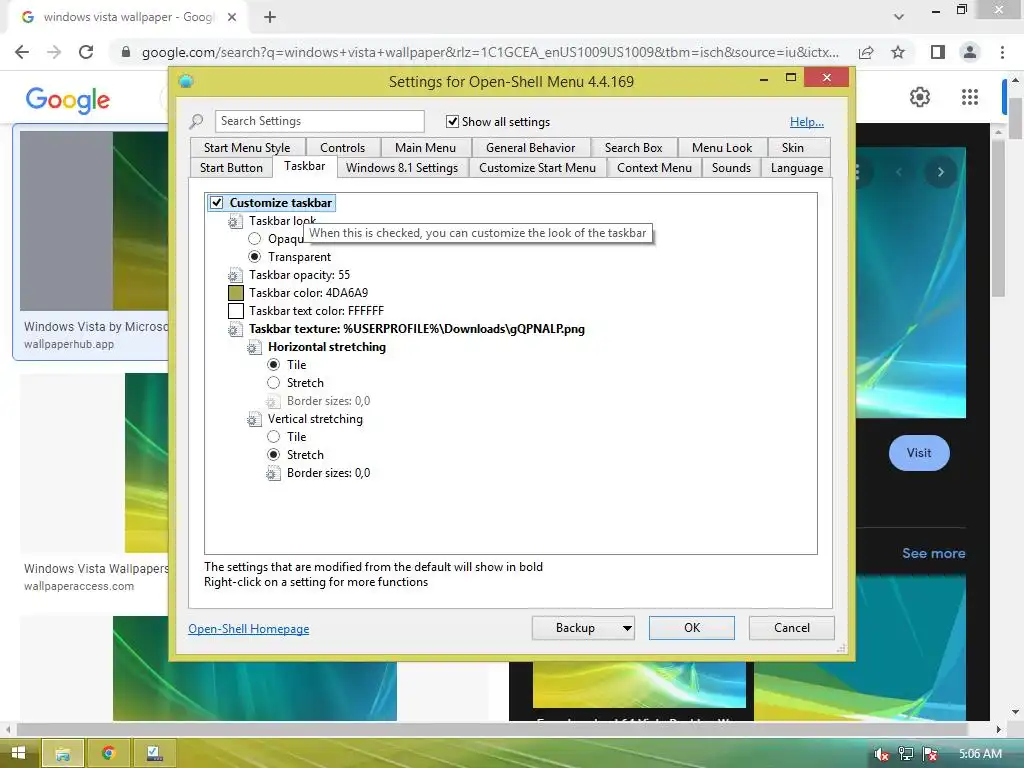Viewport: 1024px width, 768px height.
Task: Click gear icon next to Taskbar texture
Action: (235, 329)
